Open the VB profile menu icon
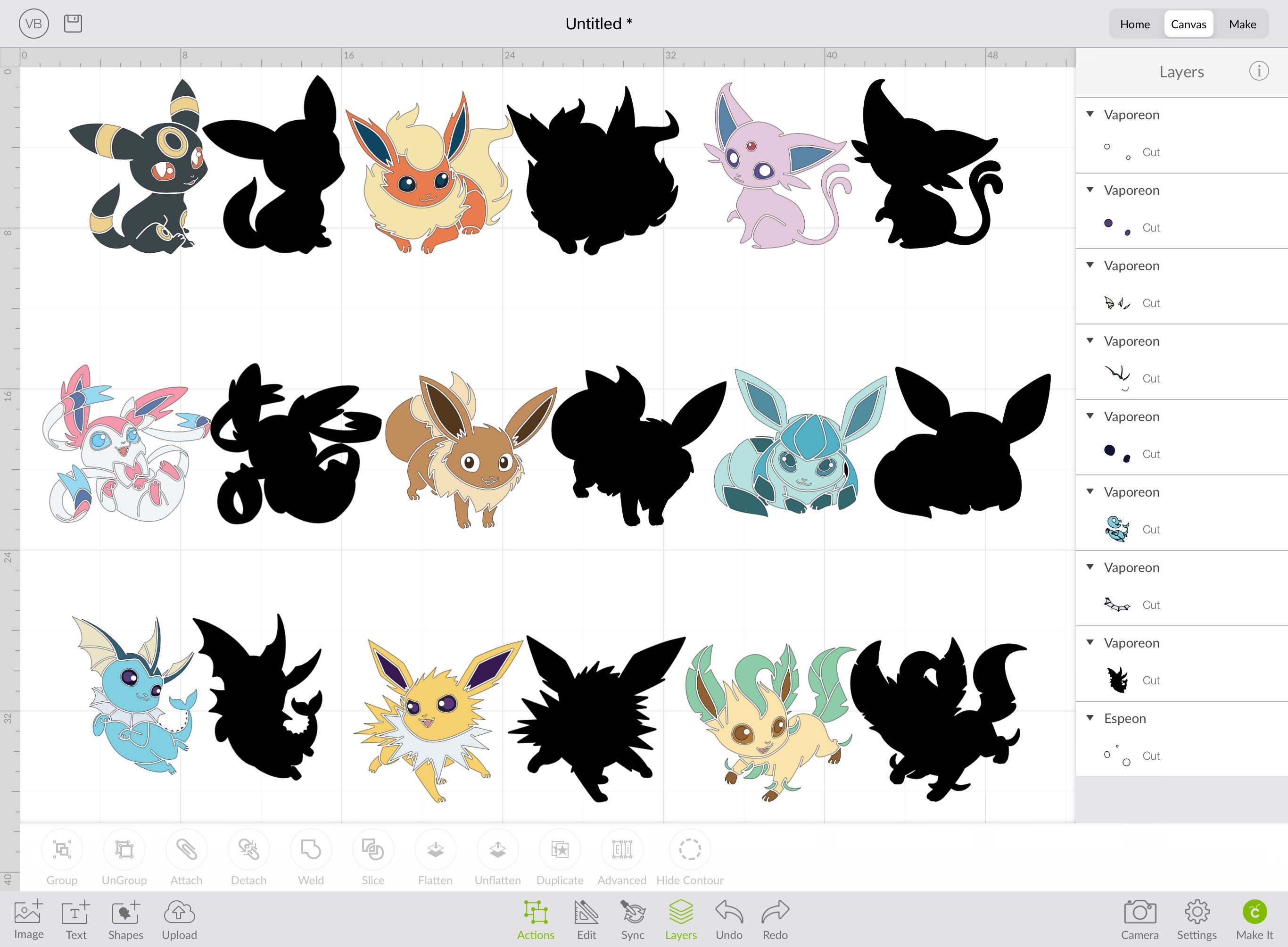This screenshot has width=1288, height=947. click(x=34, y=24)
